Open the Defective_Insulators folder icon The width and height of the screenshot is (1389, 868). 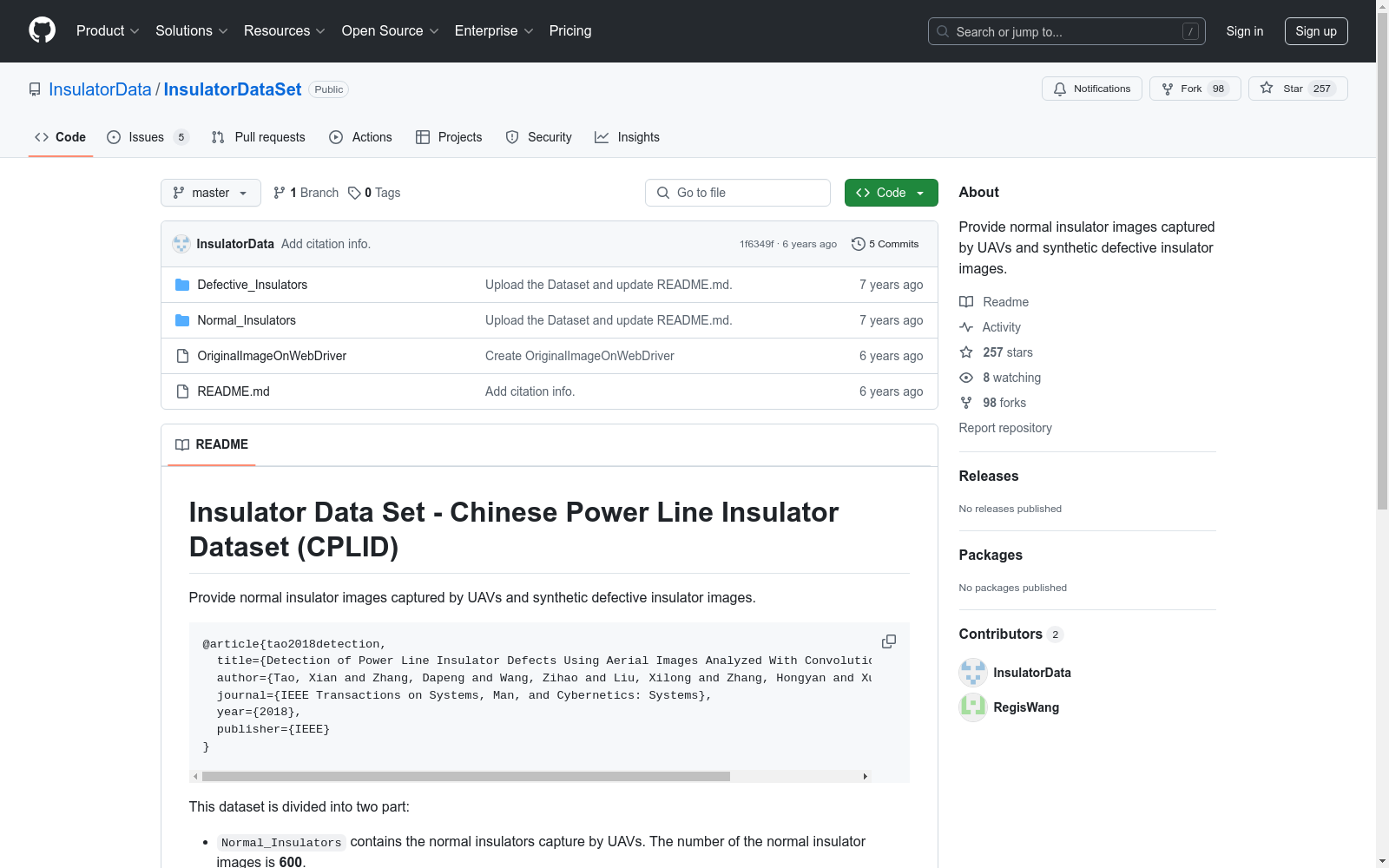[x=182, y=284]
